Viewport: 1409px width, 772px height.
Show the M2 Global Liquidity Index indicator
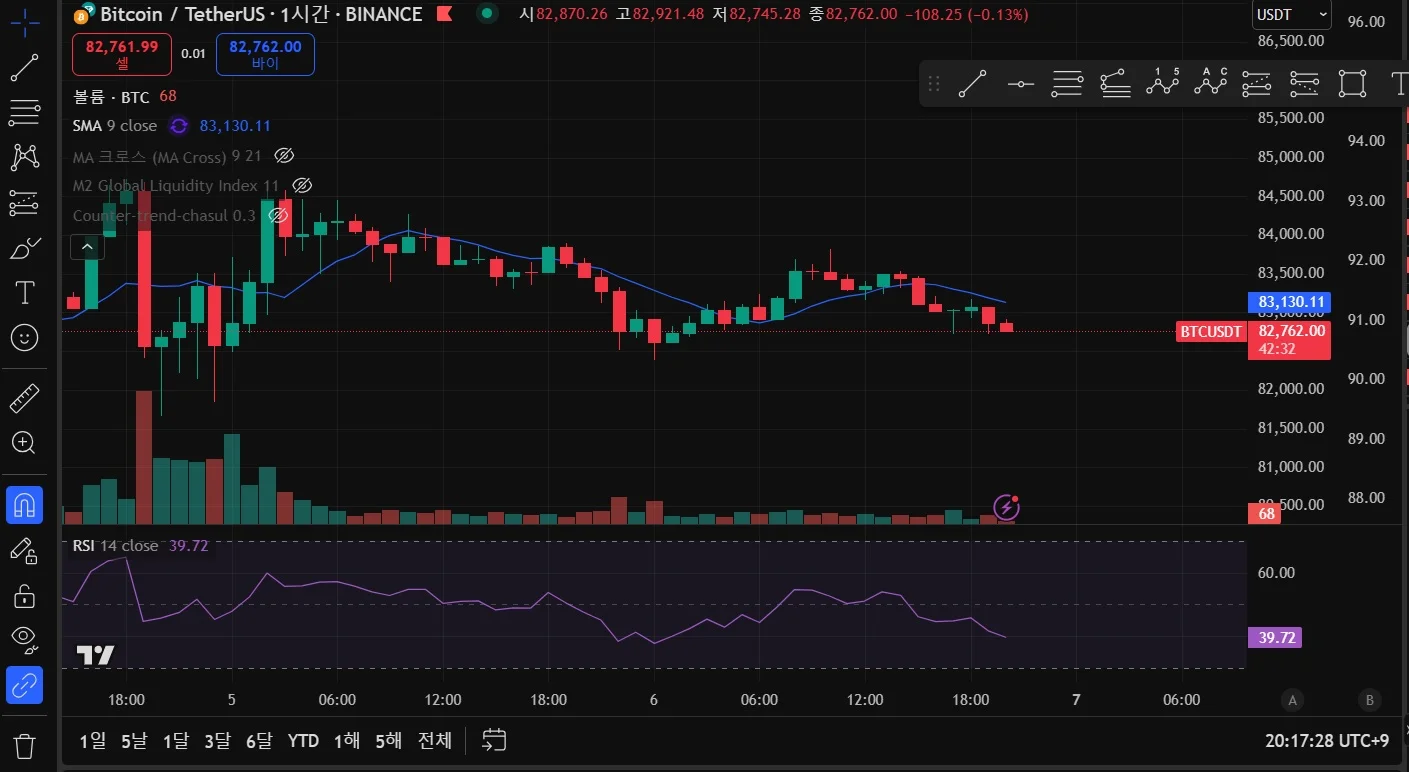click(302, 186)
